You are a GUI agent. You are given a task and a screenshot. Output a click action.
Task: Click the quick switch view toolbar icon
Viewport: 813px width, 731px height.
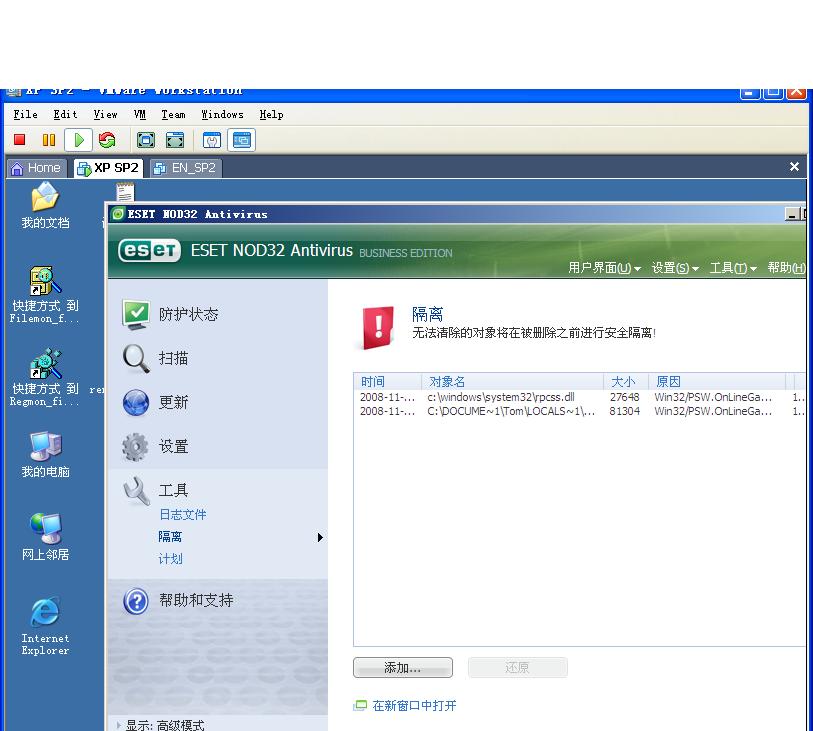pyautogui.click(x=175, y=139)
